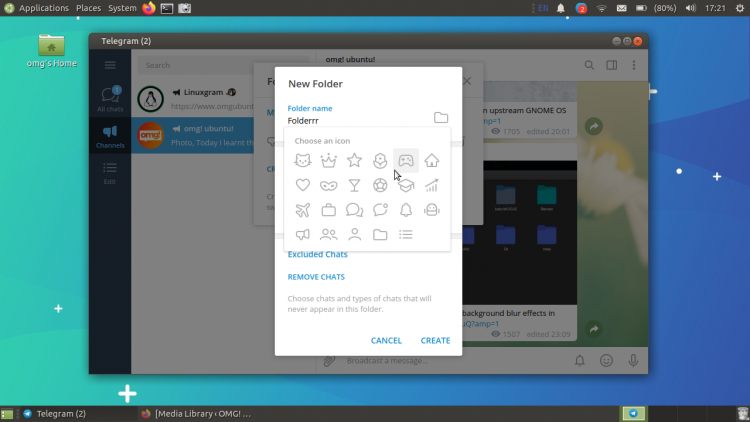This screenshot has height=422, width=750.
Task: Open the omg's Home desktop folder
Action: pyautogui.click(x=52, y=51)
